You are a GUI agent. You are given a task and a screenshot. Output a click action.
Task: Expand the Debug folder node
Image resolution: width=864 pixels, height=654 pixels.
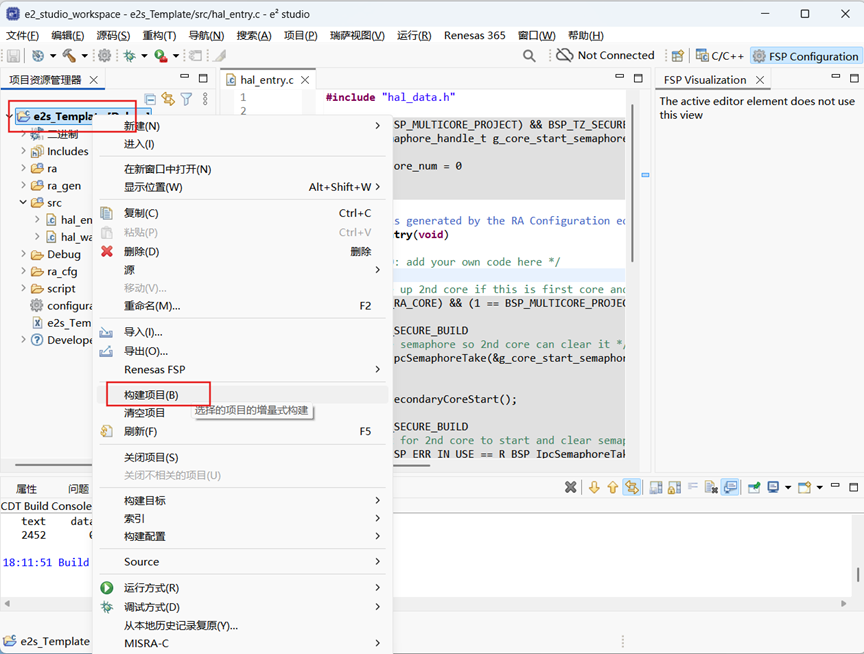pyautogui.click(x=23, y=254)
